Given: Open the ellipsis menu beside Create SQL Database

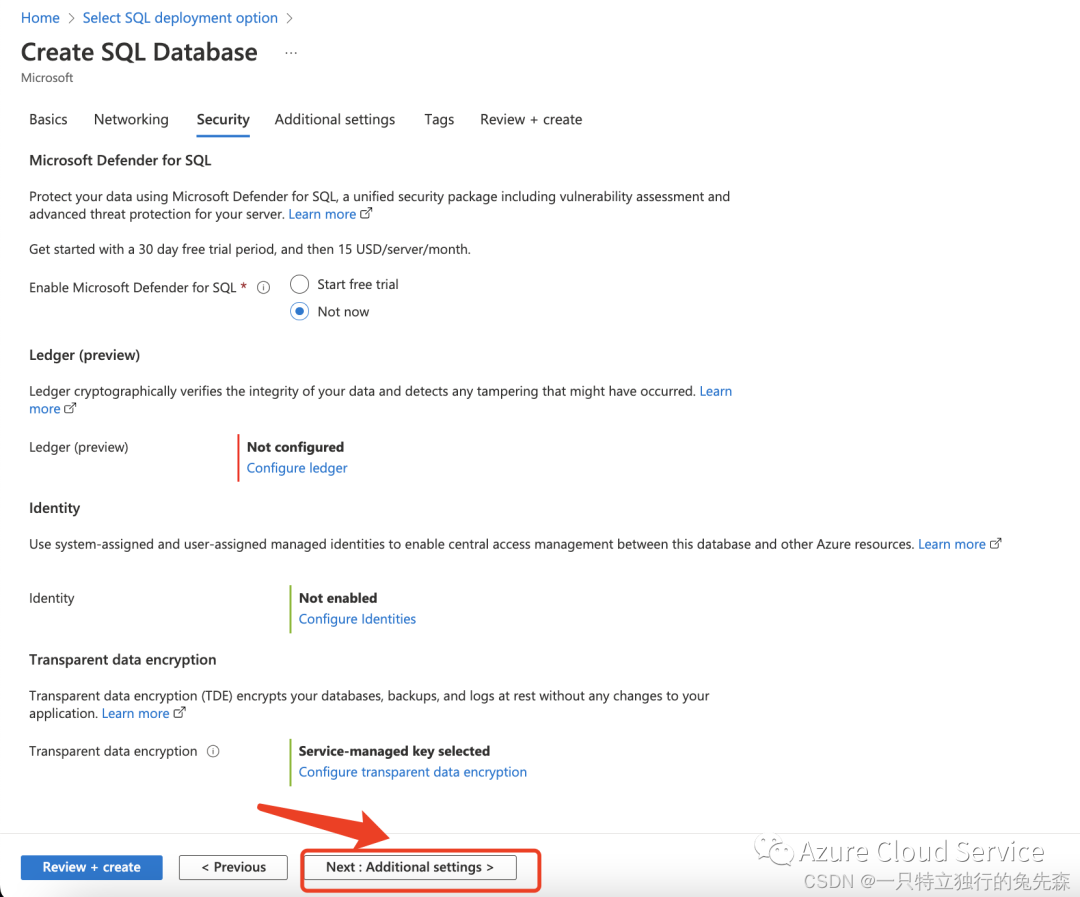Looking at the screenshot, I should pos(291,53).
